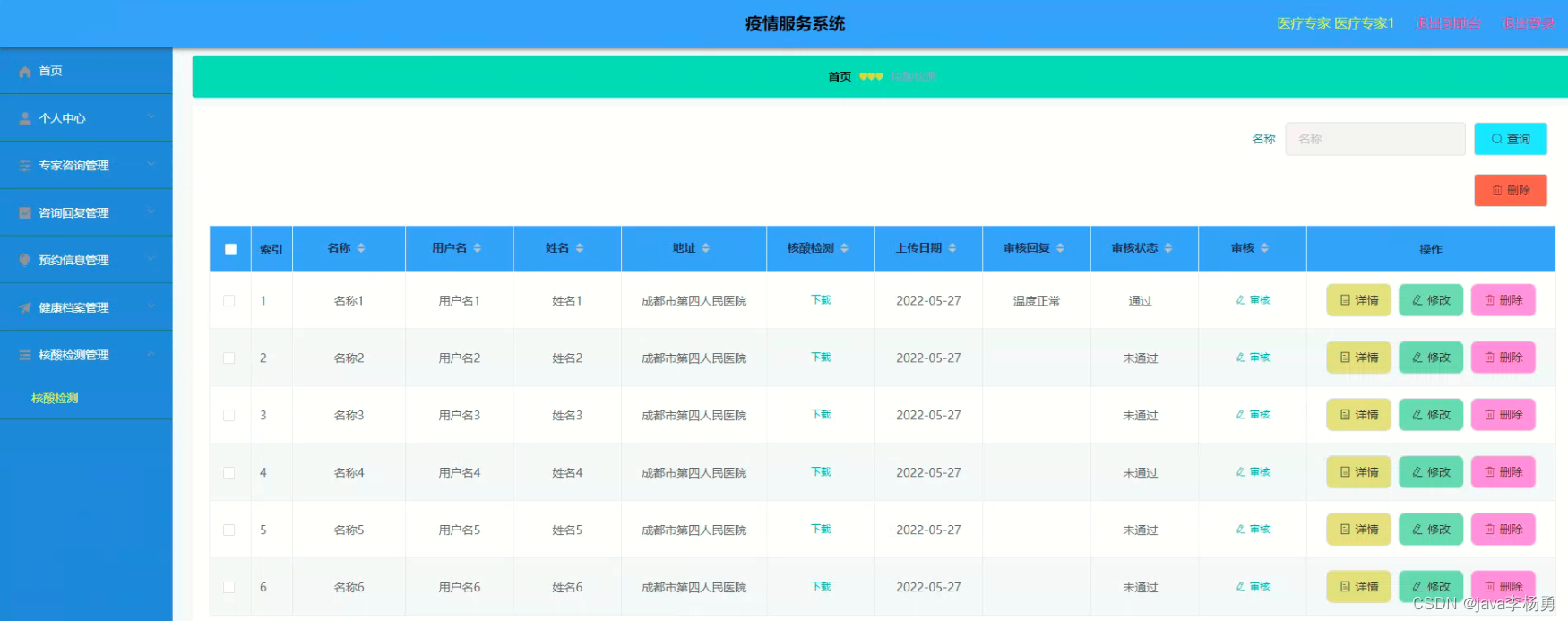Sort by 核酸检测 column using sort arrows
The height and width of the screenshot is (621, 1568).
tap(845, 248)
